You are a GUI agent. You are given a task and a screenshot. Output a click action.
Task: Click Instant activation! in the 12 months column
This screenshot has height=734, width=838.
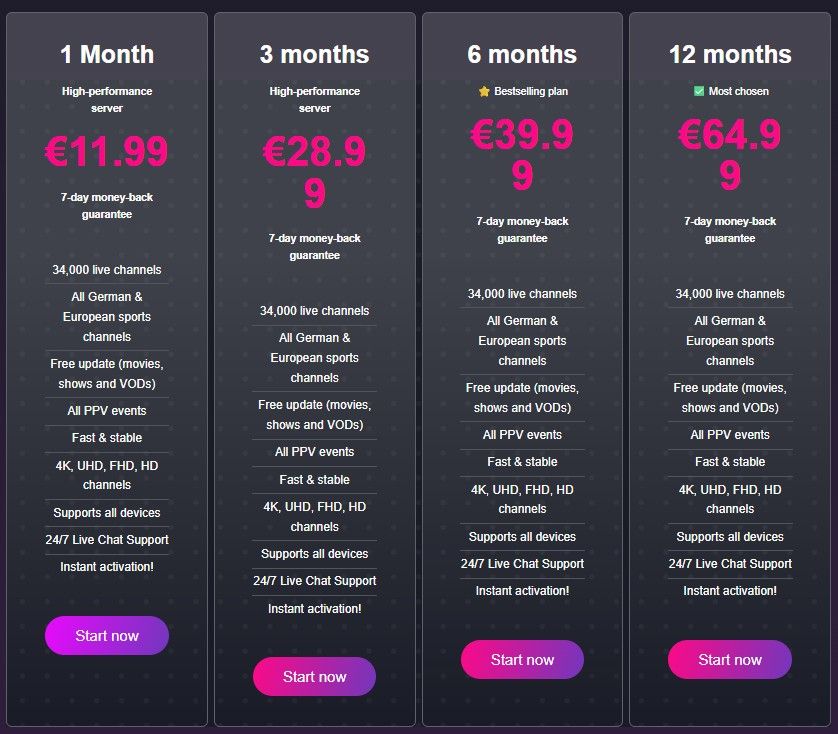click(x=730, y=590)
